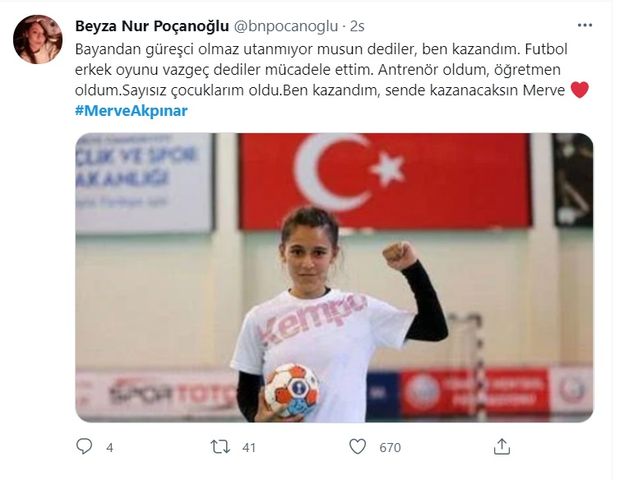Click the 2s tweet timestamp

click(x=357, y=26)
